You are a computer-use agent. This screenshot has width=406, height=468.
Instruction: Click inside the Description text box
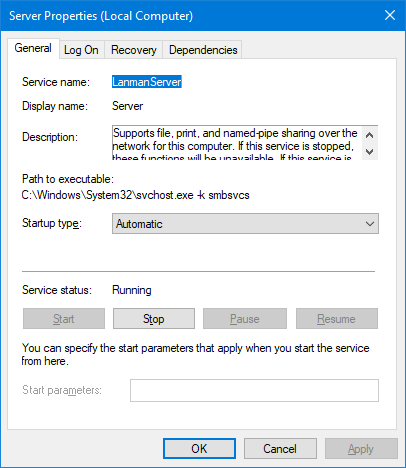237,143
